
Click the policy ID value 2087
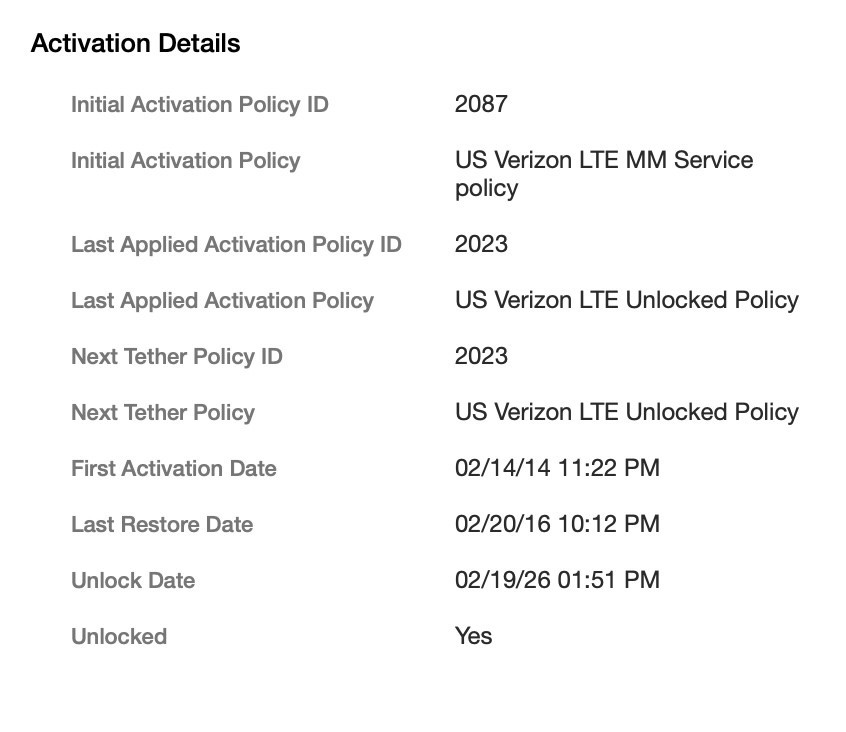(481, 105)
